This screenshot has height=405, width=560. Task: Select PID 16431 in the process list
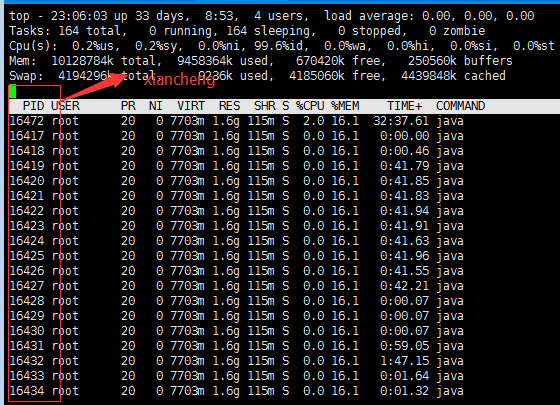tap(27, 346)
